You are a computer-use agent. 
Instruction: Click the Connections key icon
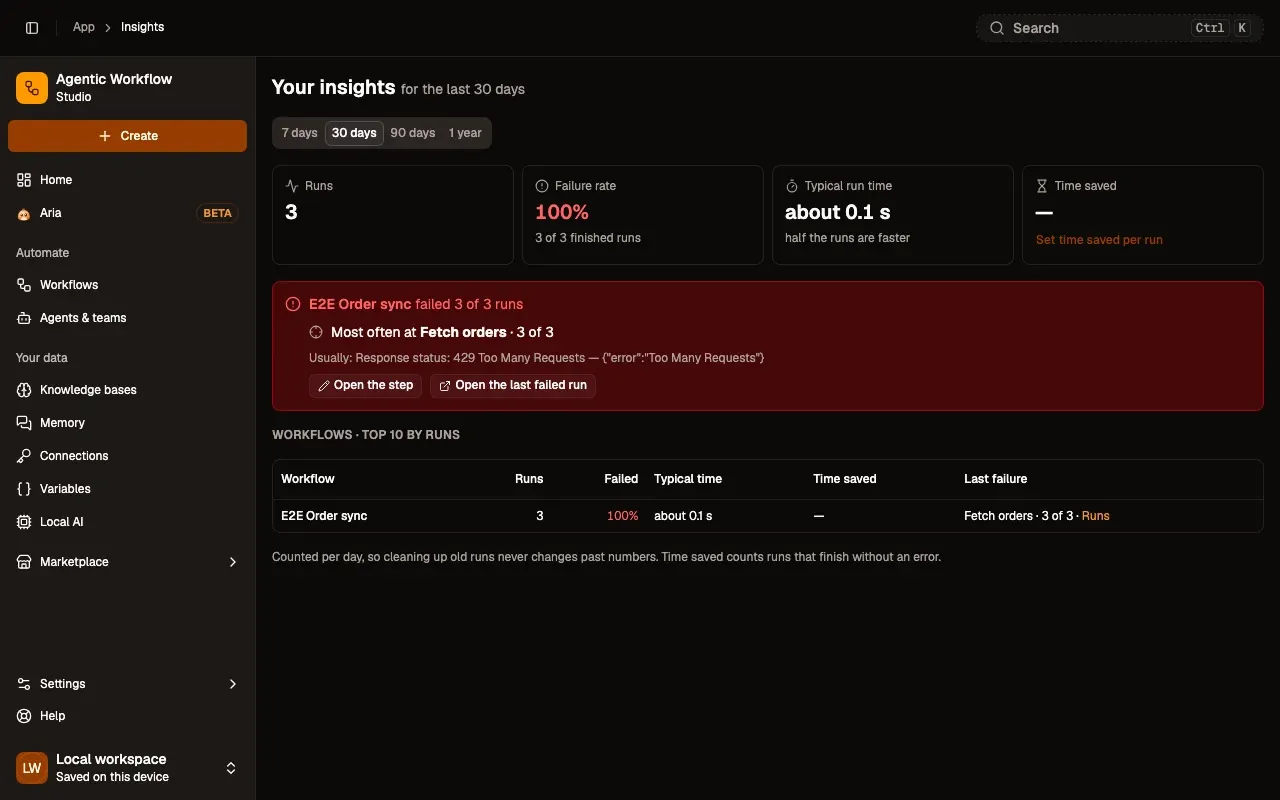coord(24,456)
